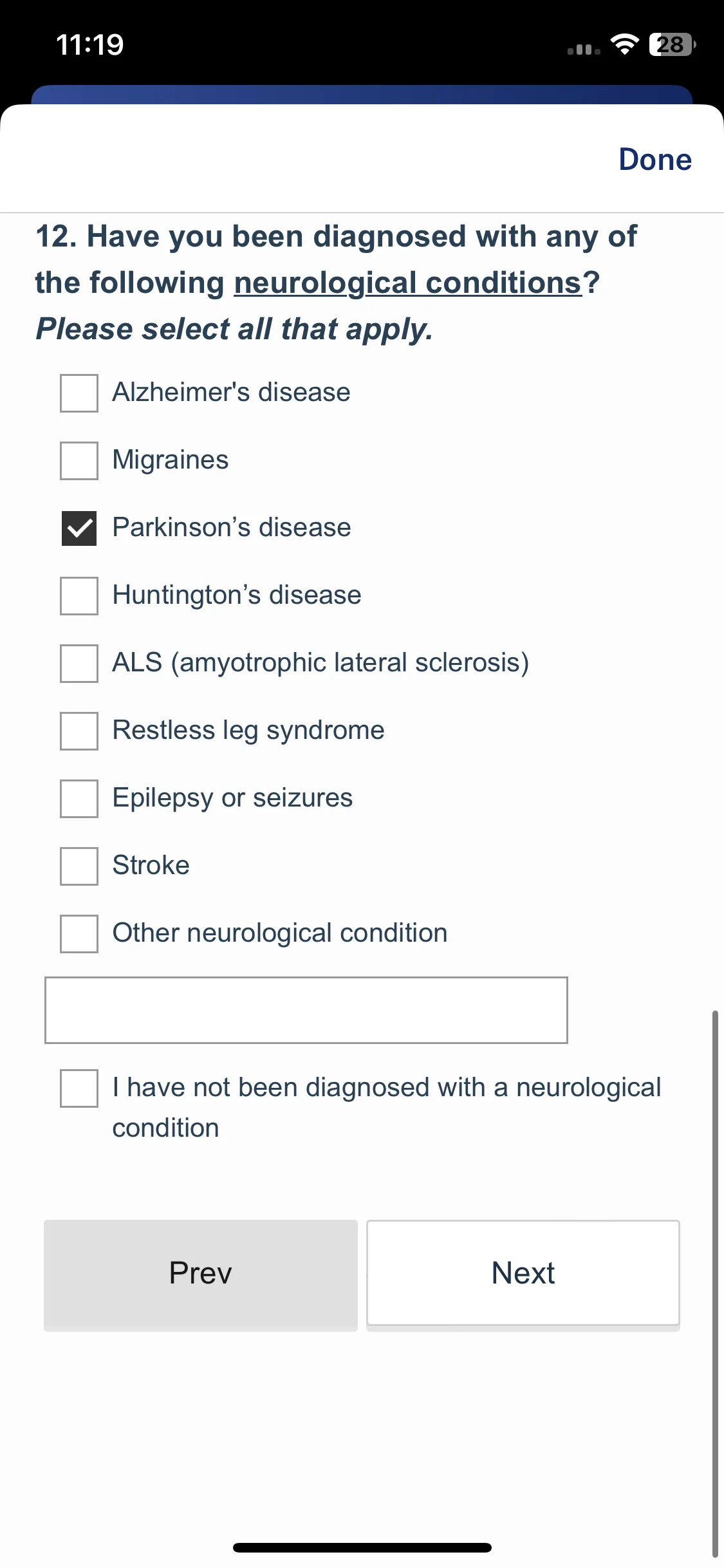Tick the Huntington's disease checkbox
This screenshot has width=724, height=1568.
(x=79, y=595)
